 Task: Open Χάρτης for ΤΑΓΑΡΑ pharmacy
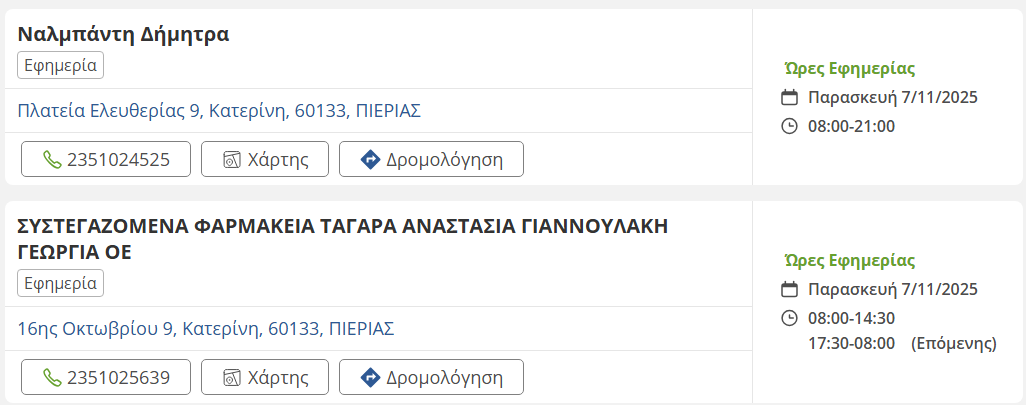265,378
